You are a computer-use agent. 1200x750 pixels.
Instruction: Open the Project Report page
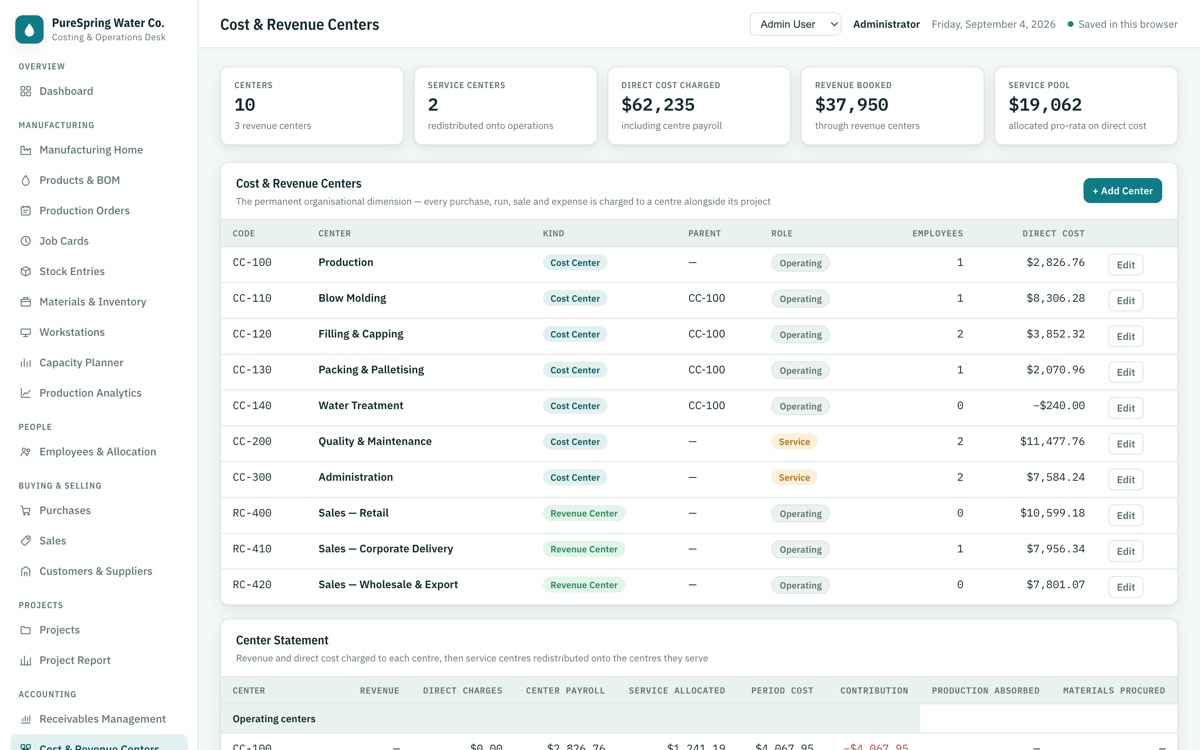99,660
